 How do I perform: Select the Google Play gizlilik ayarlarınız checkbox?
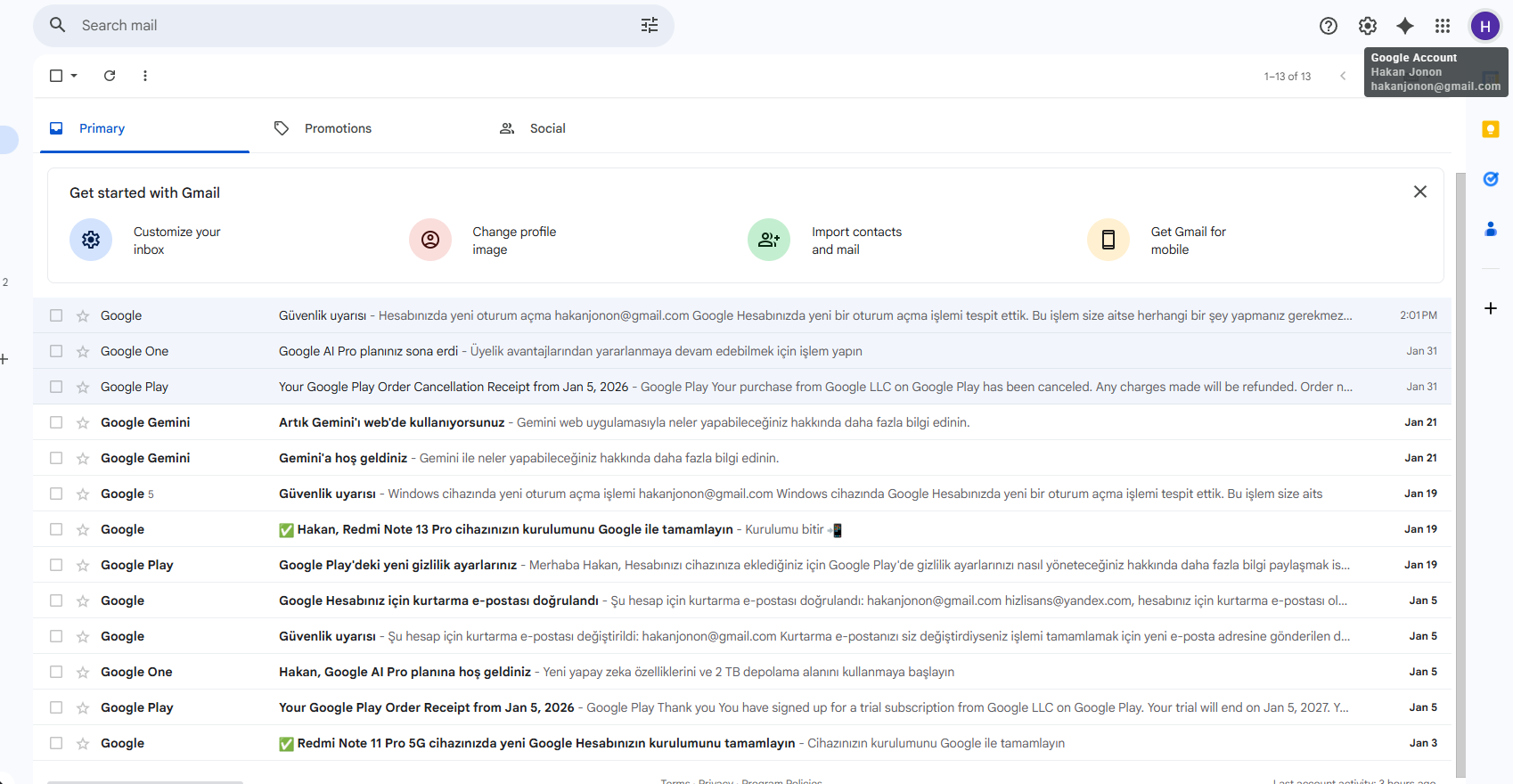56,565
